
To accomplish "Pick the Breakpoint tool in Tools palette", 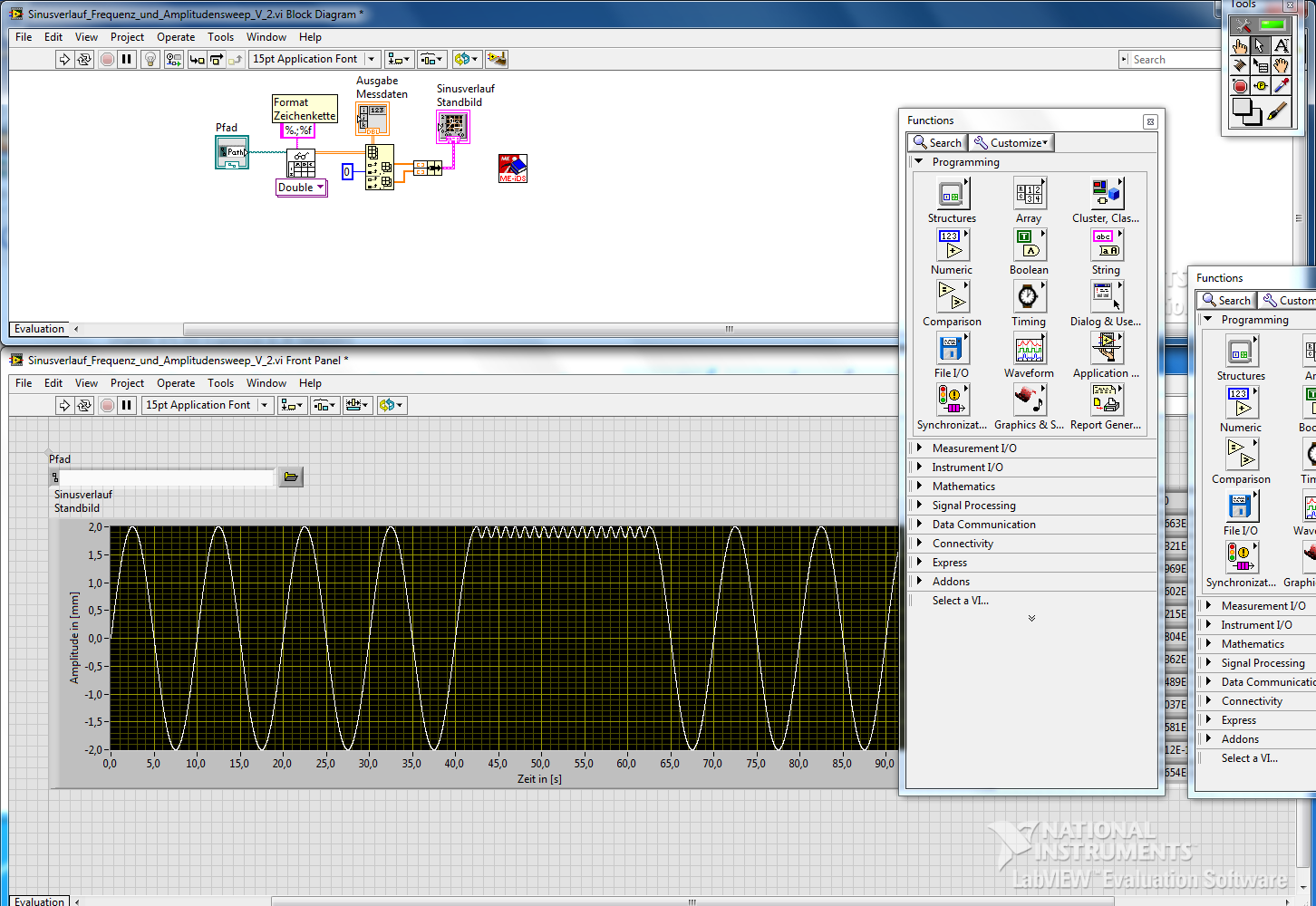I will coord(1240,86).
